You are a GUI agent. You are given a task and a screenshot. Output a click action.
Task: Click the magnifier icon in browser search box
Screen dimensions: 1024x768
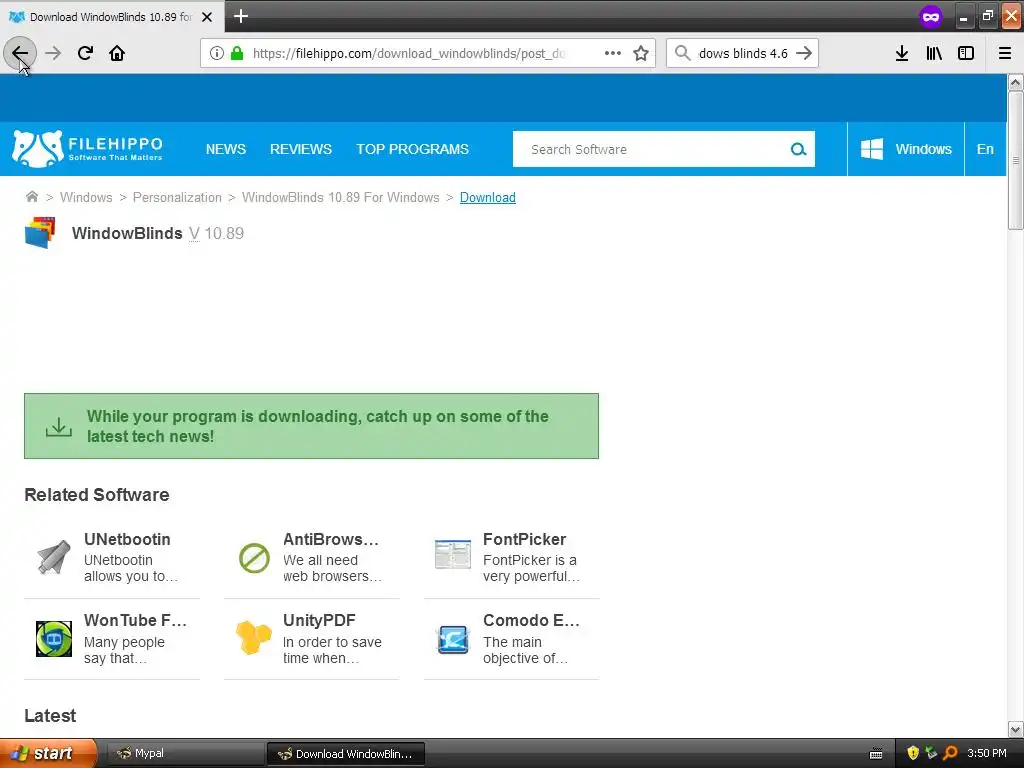click(x=682, y=53)
